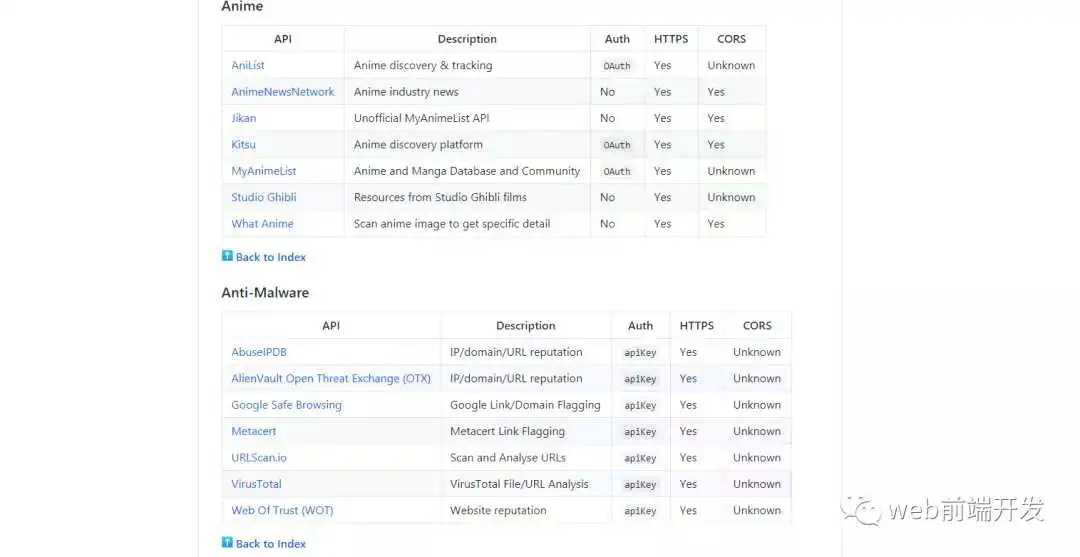
Task: Click the OAuth tag in AniList row
Action: (617, 66)
